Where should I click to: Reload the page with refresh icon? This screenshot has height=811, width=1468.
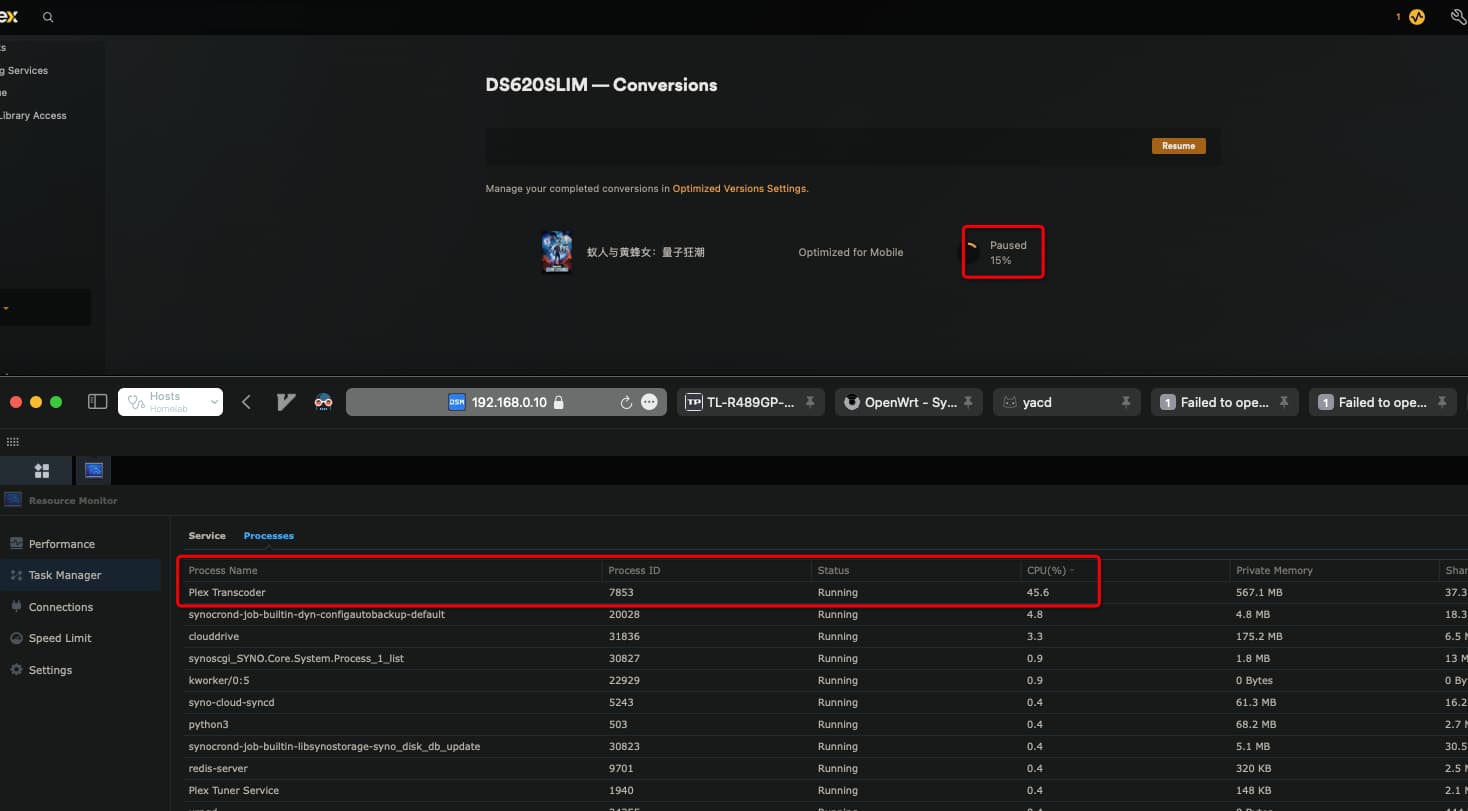pos(626,402)
